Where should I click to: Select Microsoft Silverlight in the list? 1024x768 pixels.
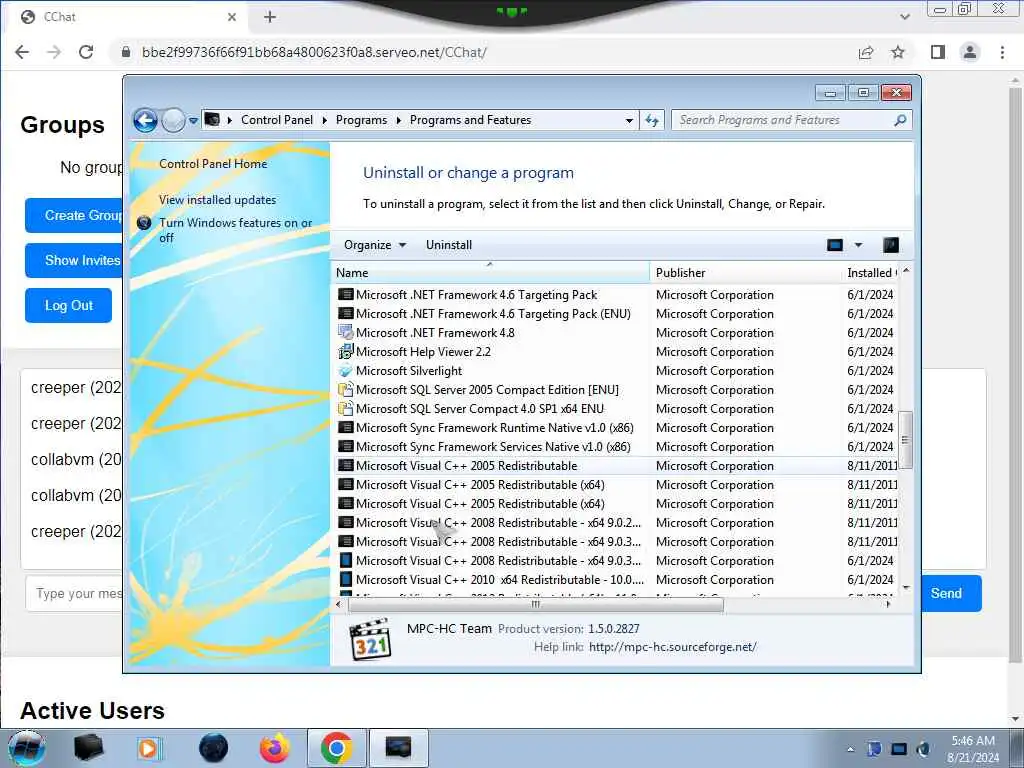(616, 371)
